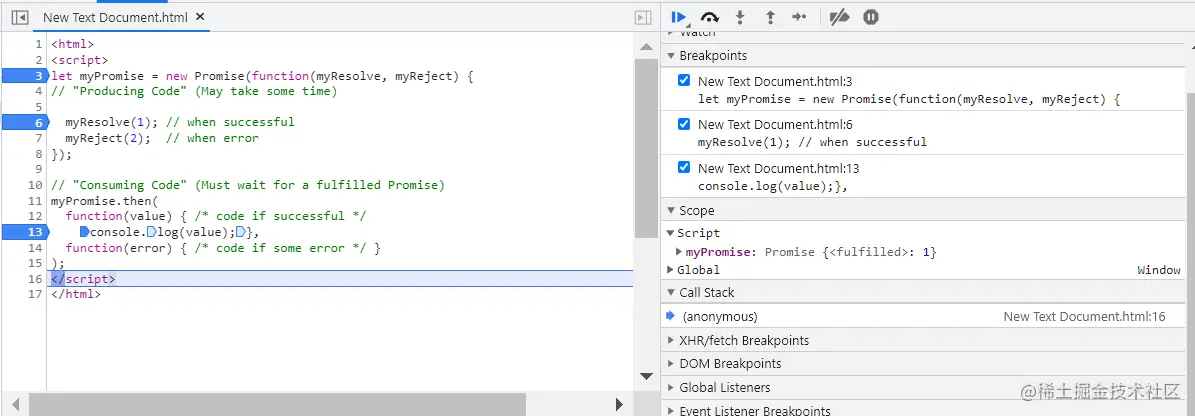Click horizontal scrollbar right arrow
Viewport: 1195px width, 416px height.
click(620, 404)
